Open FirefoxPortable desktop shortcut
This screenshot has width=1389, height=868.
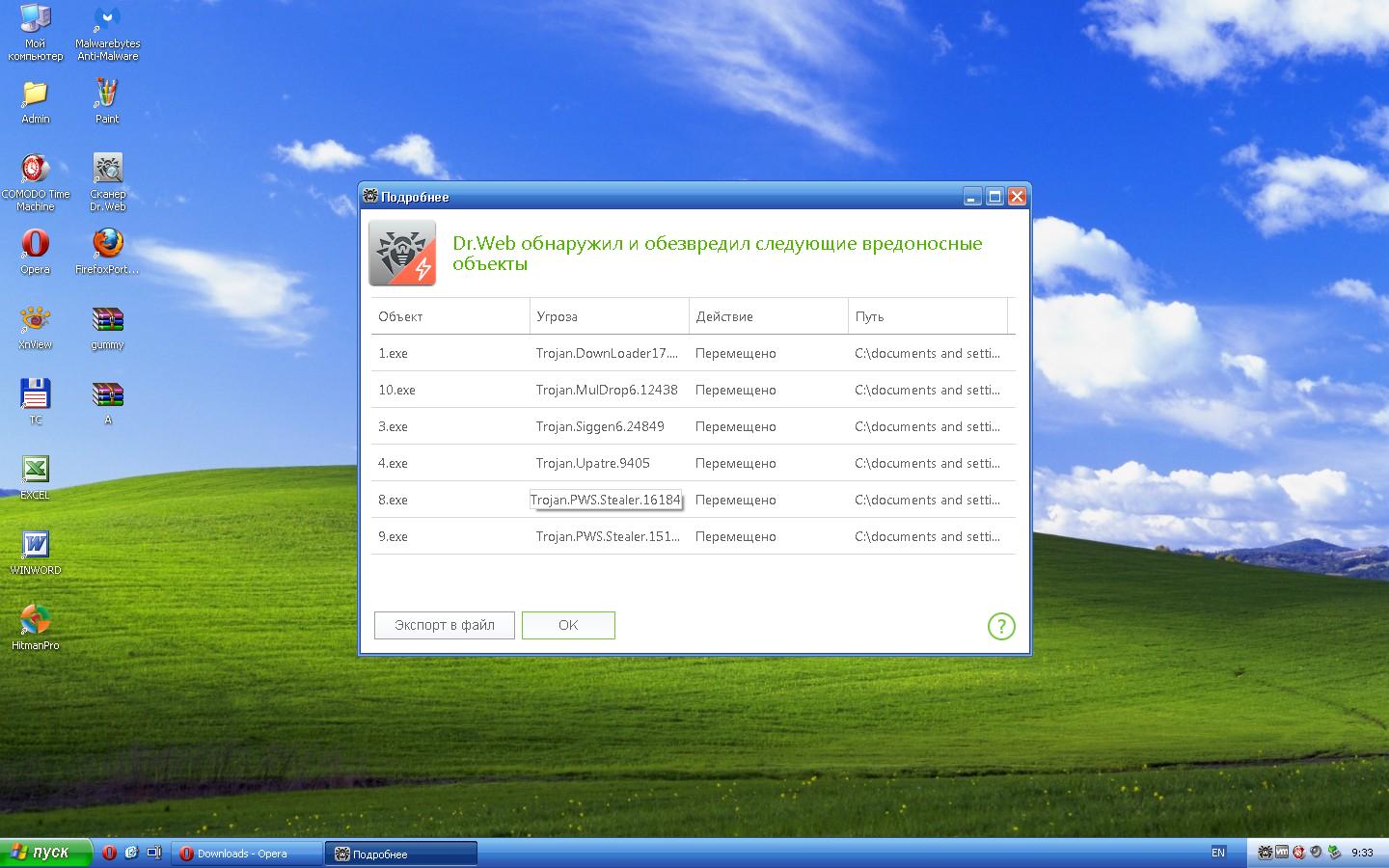(x=107, y=252)
